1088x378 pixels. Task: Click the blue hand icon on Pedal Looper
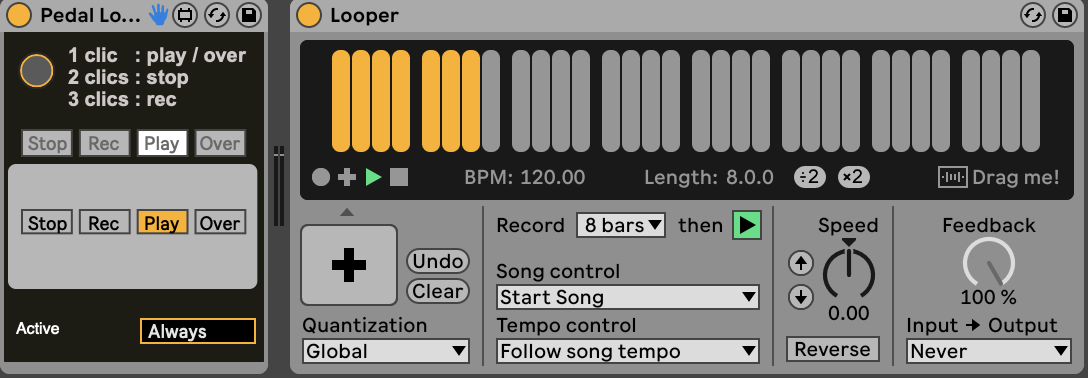pos(159,15)
